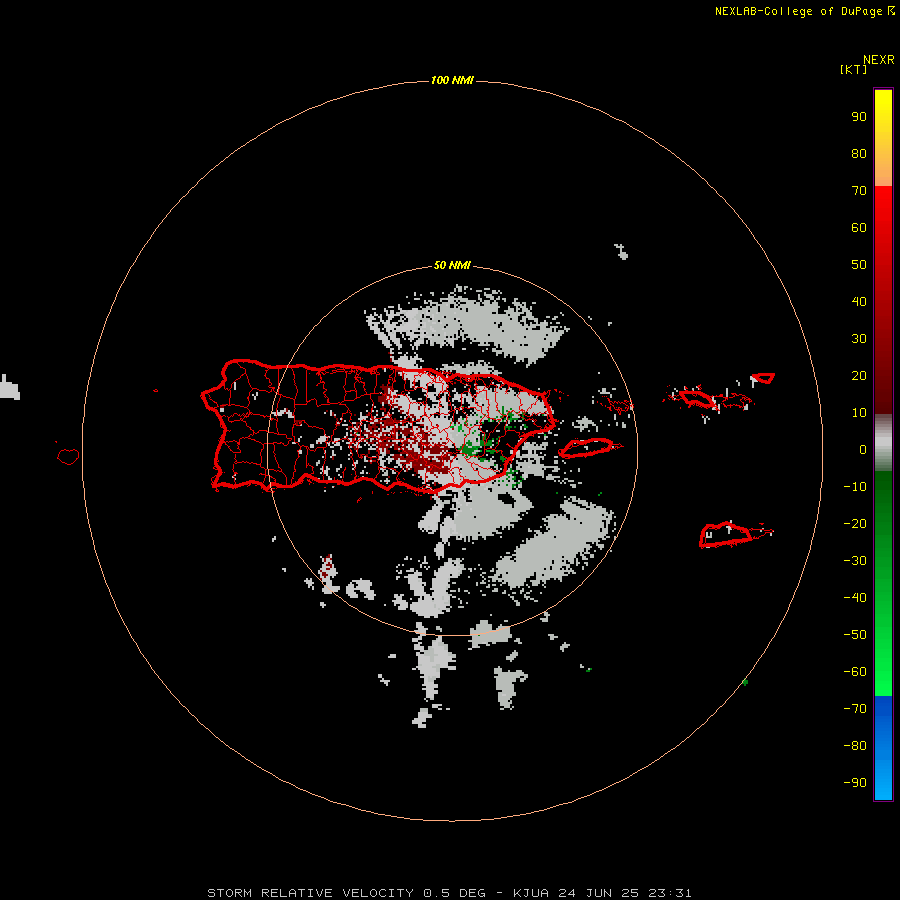Viewport: 900px width, 900px height.
Task: Select the 80 knot label on the scale
Action: coord(859,154)
